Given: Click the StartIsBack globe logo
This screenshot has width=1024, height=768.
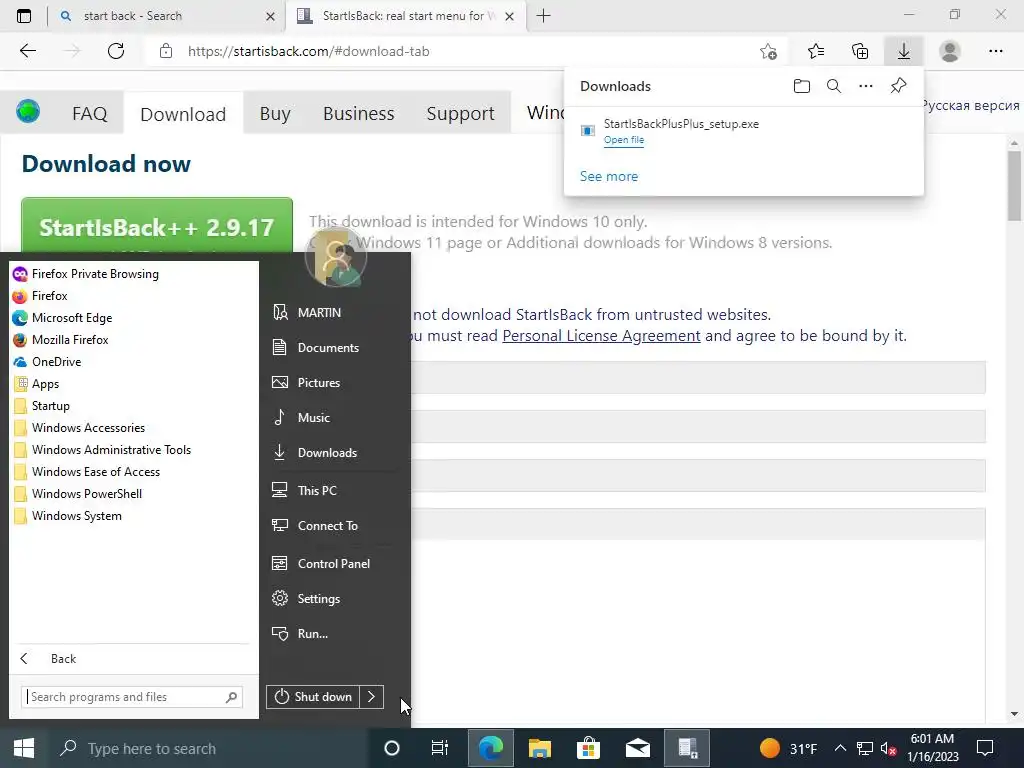Looking at the screenshot, I should [28, 111].
